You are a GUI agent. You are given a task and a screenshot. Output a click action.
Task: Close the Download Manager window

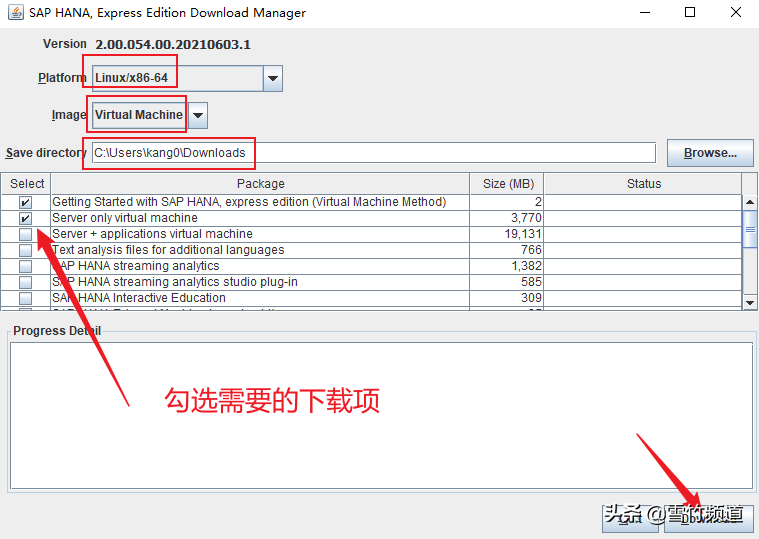(x=736, y=12)
